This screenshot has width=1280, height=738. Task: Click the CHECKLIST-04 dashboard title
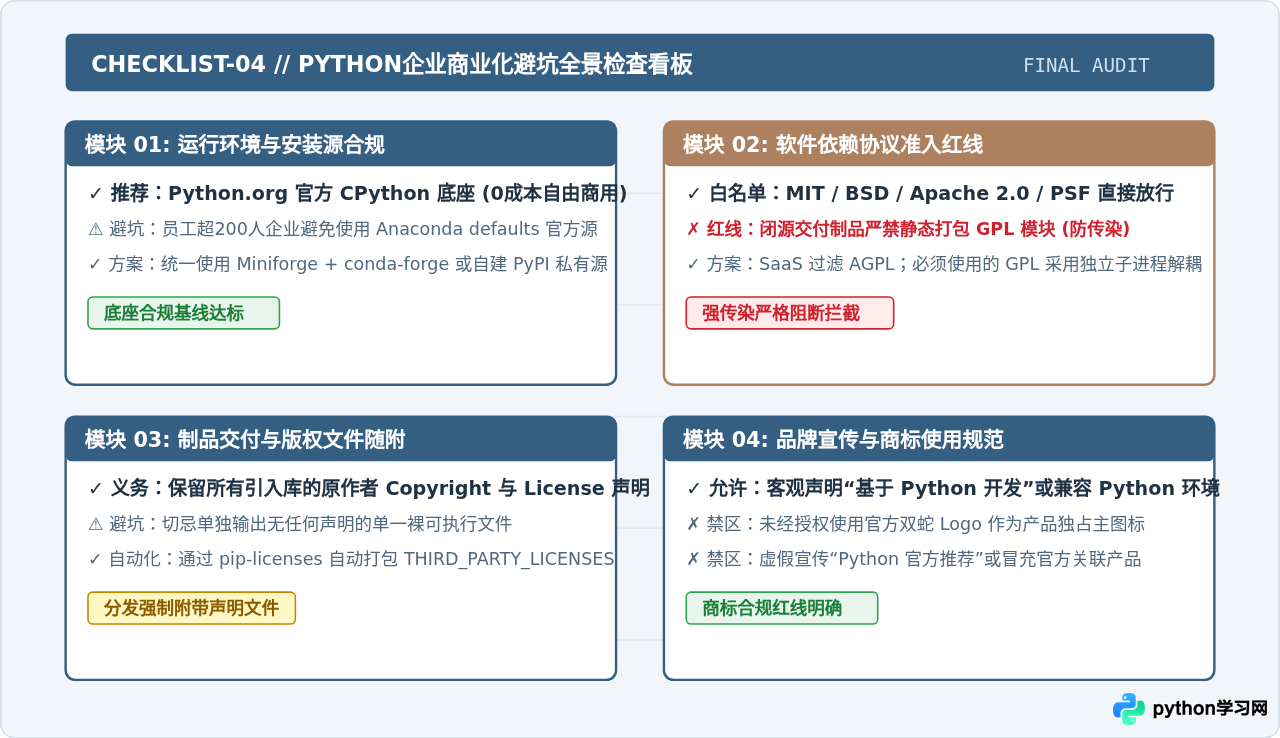[392, 65]
